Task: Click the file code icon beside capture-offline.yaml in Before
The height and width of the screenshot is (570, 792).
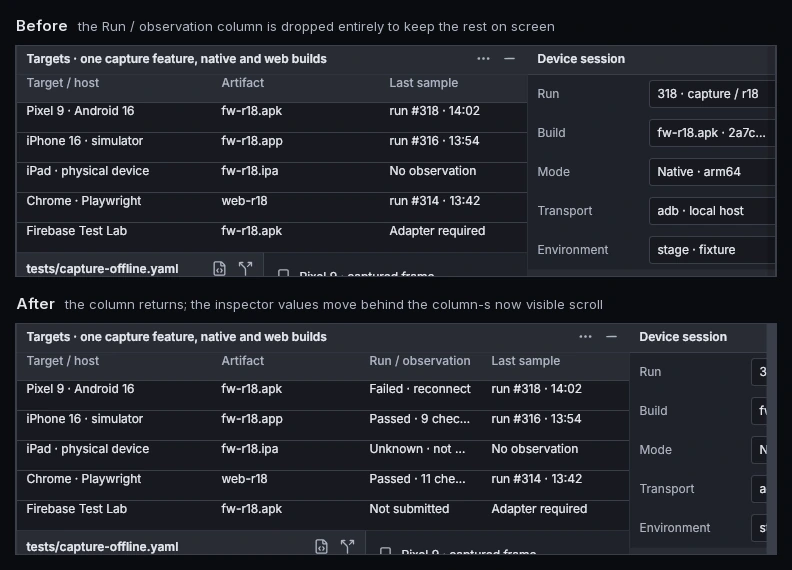Action: [x=219, y=268]
